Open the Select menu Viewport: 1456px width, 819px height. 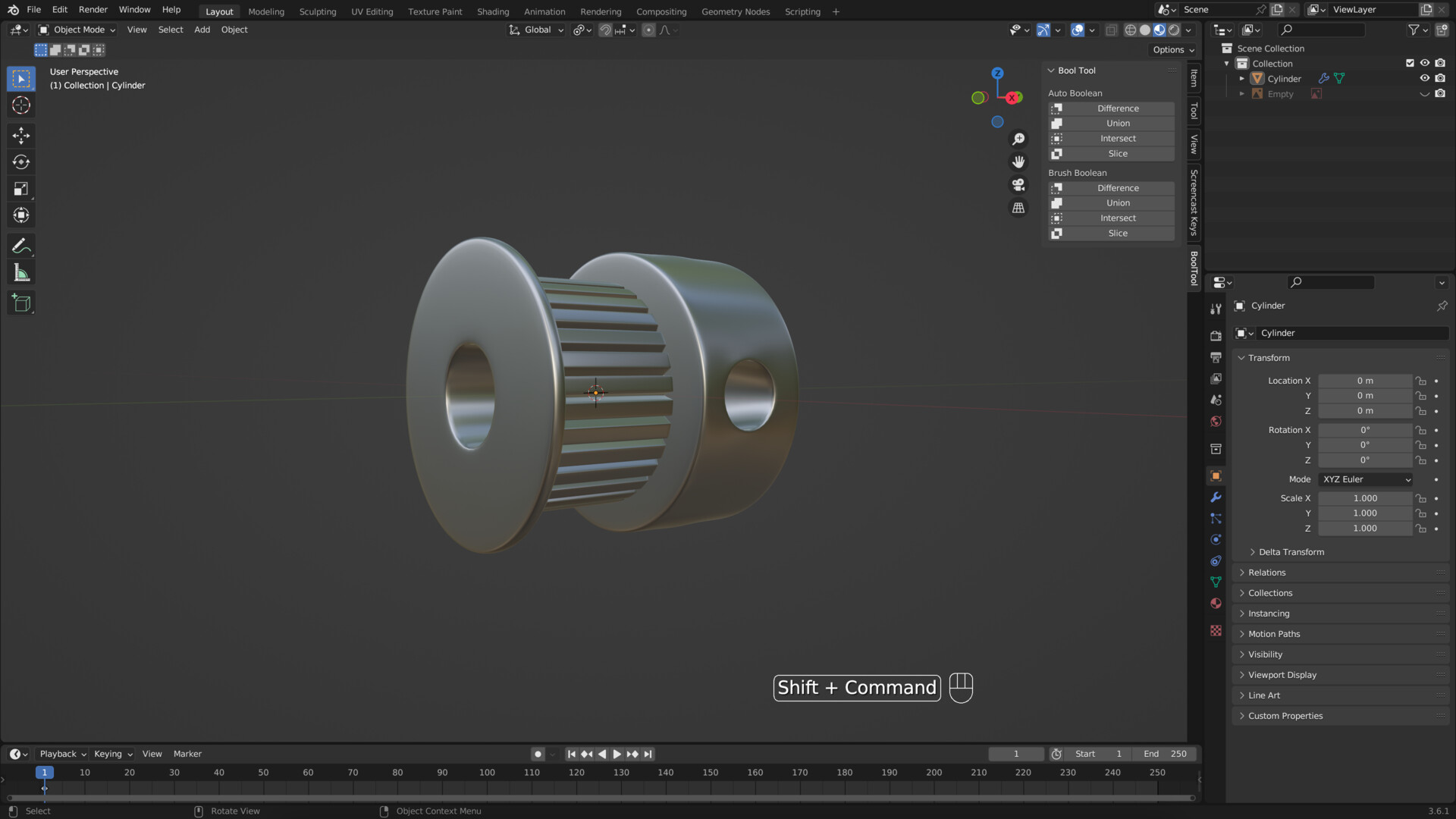click(170, 30)
